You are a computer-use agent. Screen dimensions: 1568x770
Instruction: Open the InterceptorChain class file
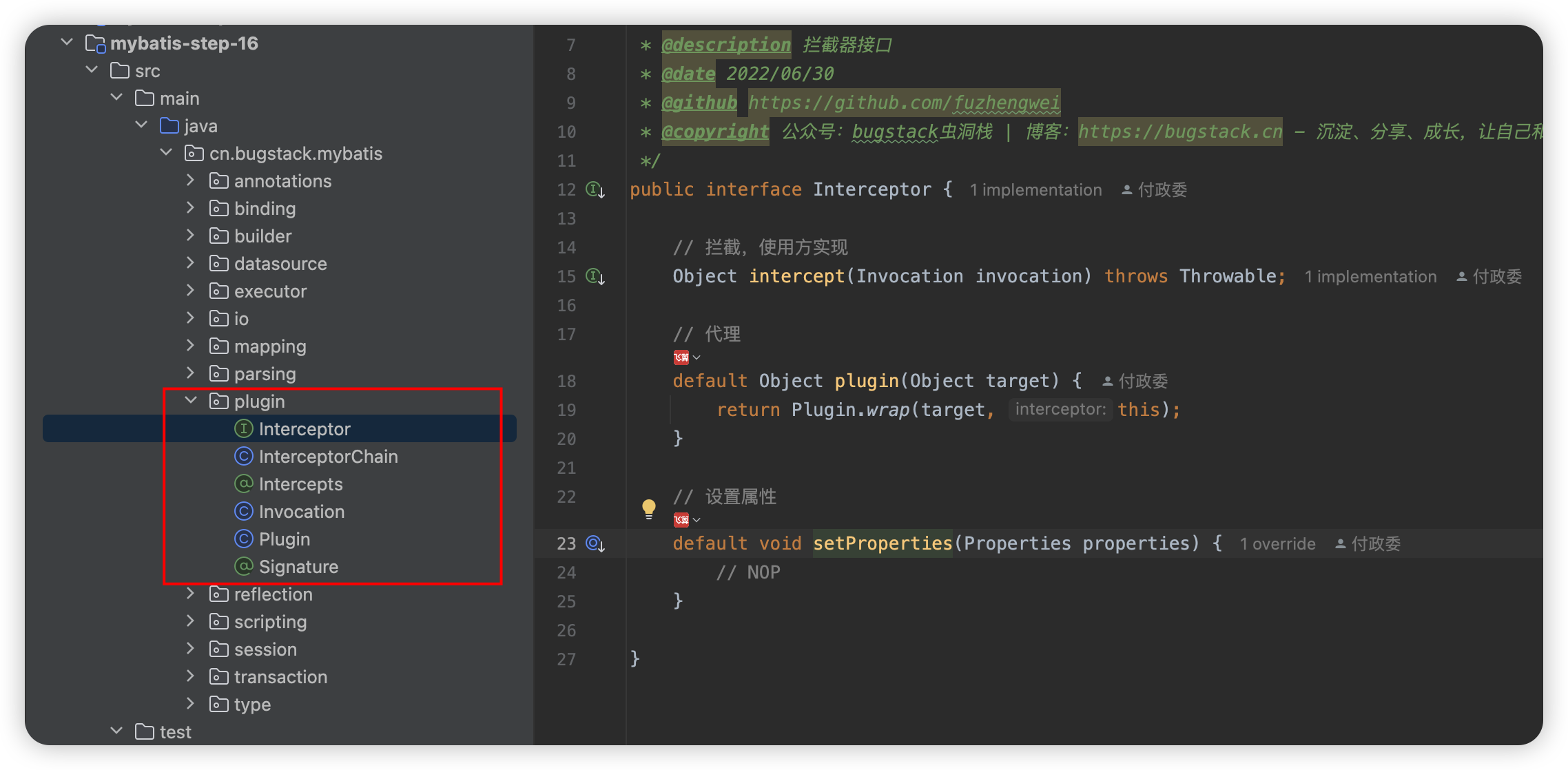point(328,457)
